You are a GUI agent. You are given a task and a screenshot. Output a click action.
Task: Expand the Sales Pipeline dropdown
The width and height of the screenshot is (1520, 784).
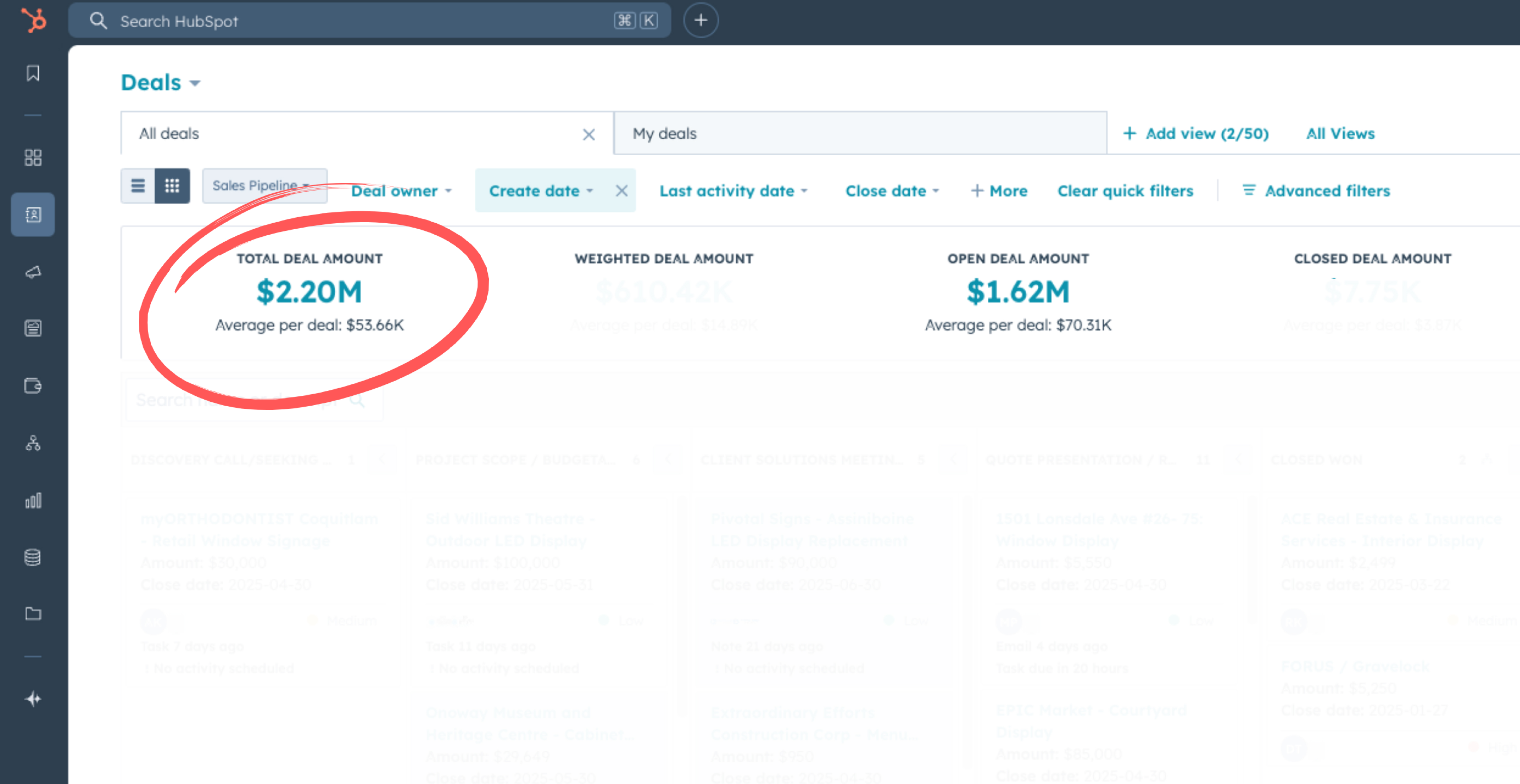[x=264, y=186]
